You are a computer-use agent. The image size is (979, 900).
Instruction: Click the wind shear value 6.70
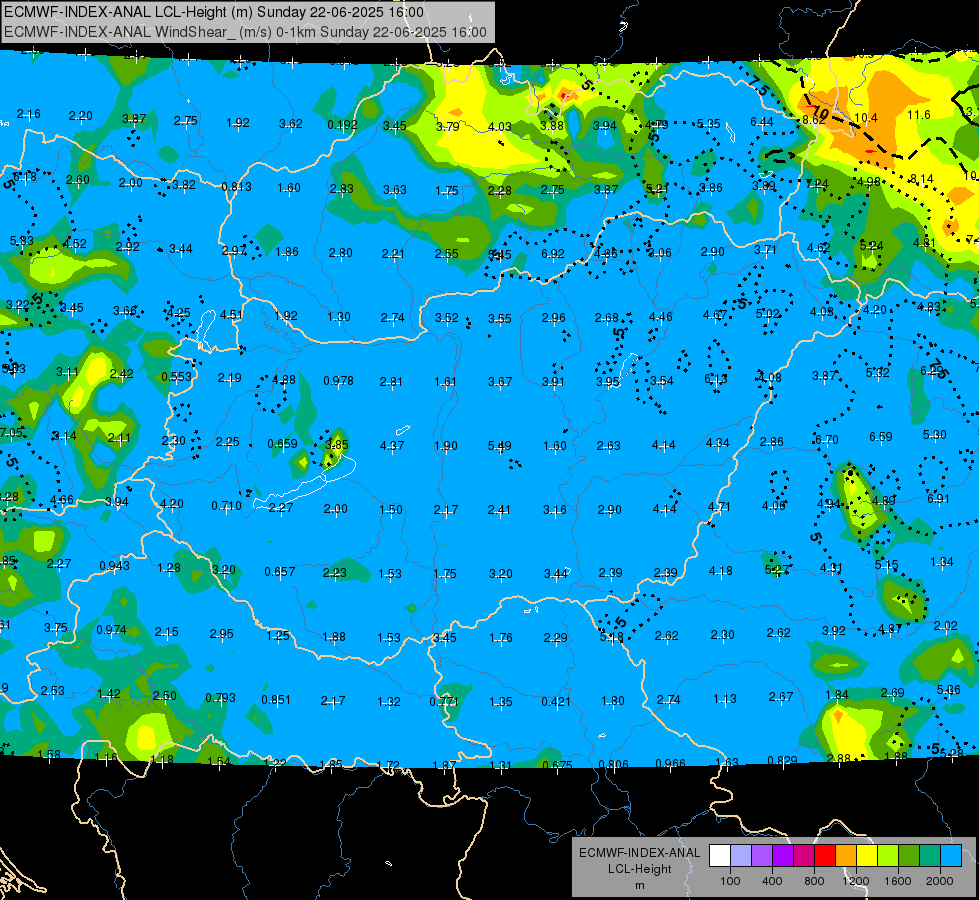tap(827, 440)
